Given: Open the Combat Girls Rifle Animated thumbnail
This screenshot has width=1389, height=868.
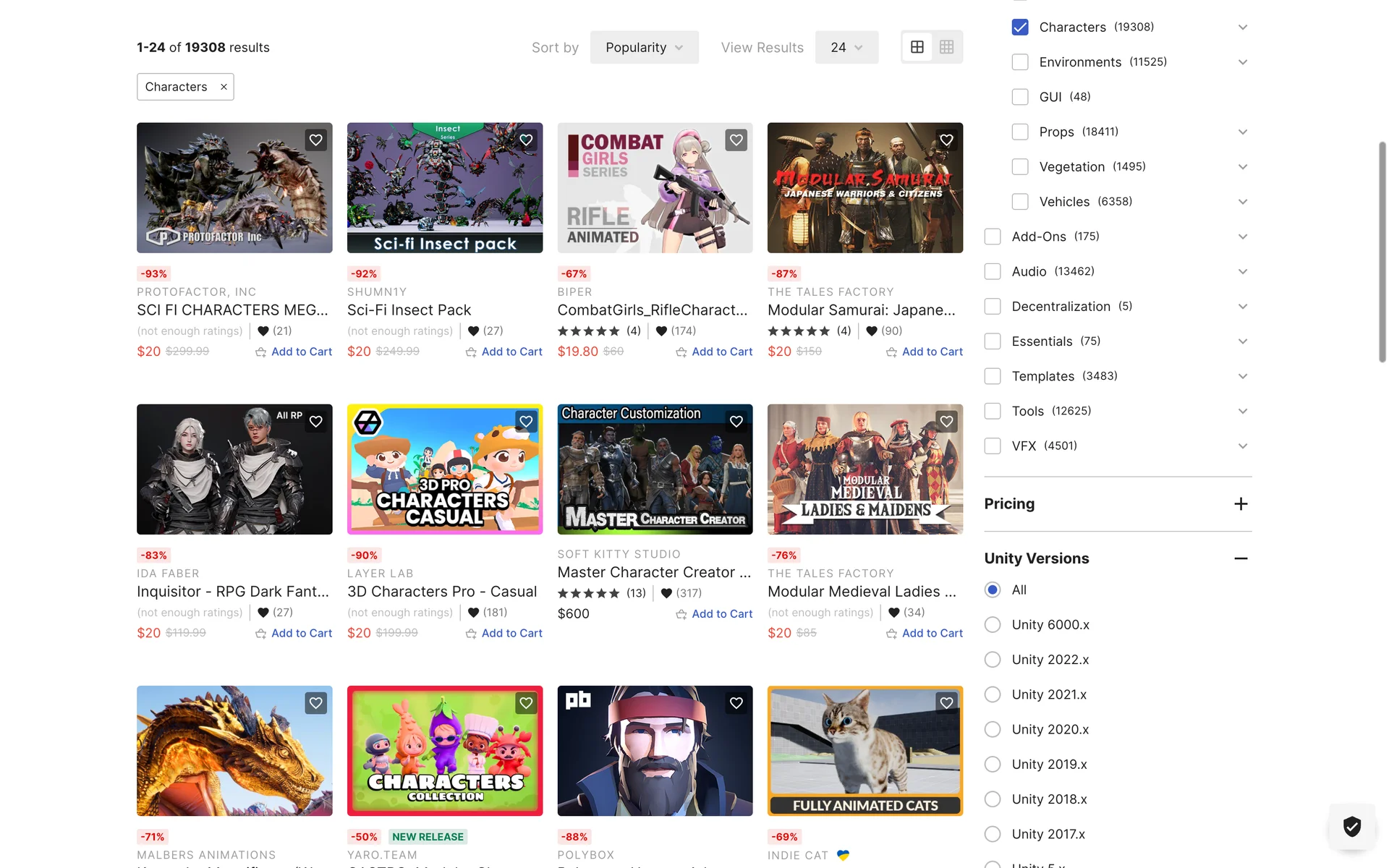Looking at the screenshot, I should (655, 188).
